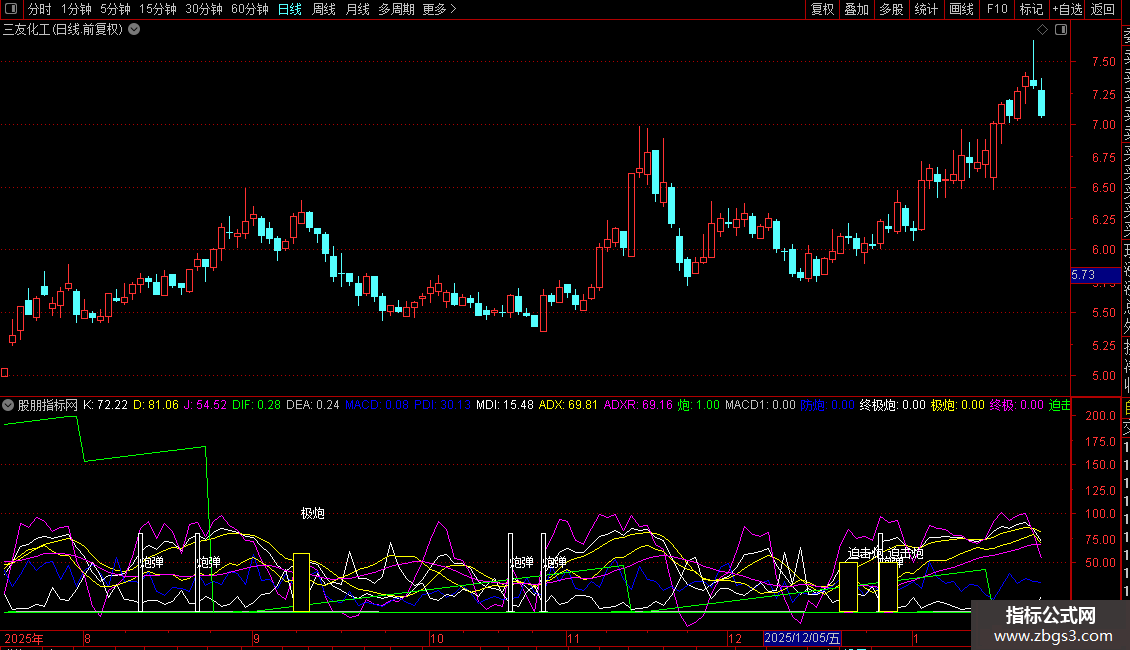Click the 5.73 price label on axis
Screen dimensions: 1130x650
click(x=1083, y=274)
